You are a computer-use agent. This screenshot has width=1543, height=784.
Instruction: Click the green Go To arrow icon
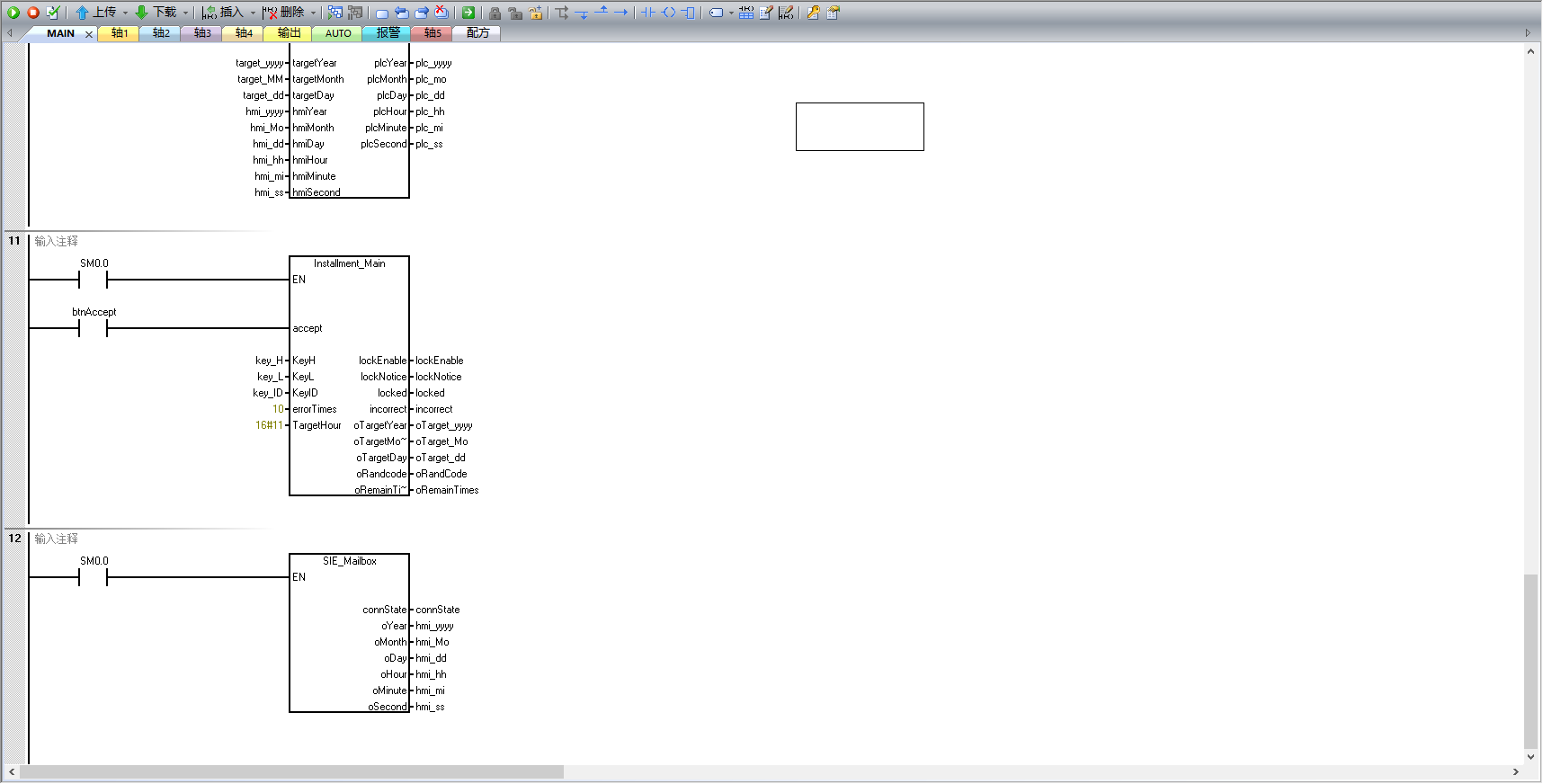point(468,13)
